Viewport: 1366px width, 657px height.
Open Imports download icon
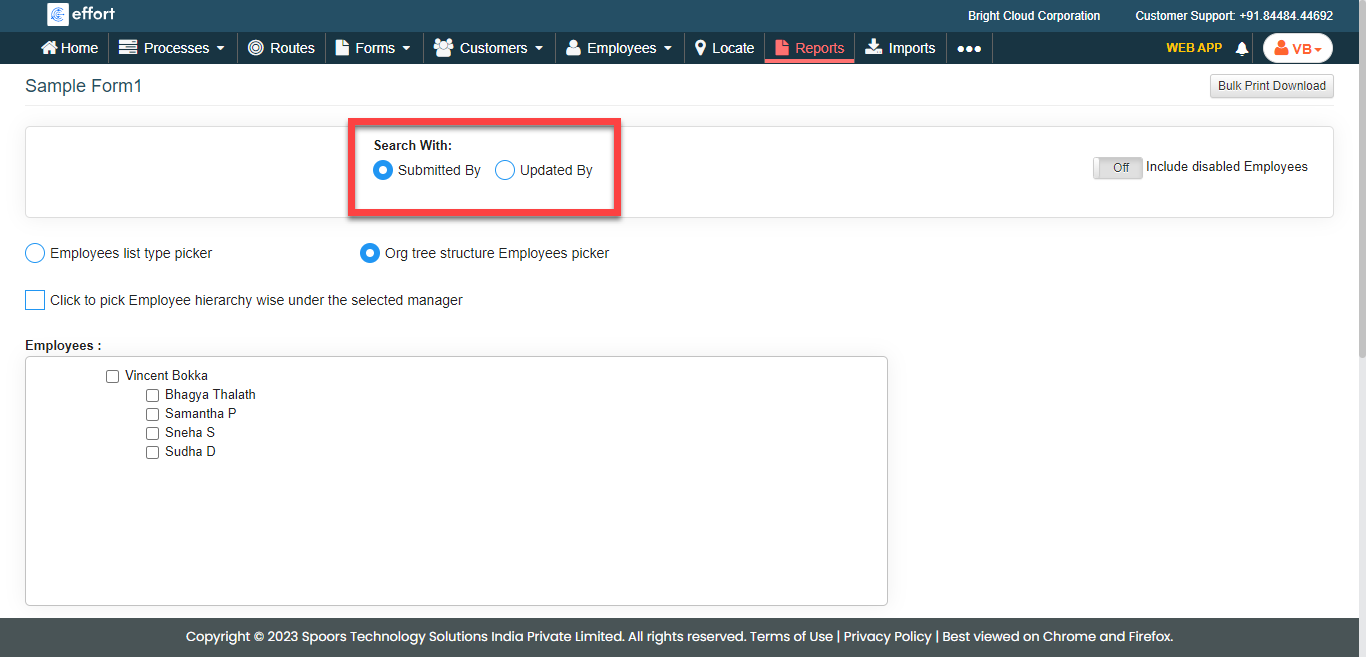[x=874, y=48]
